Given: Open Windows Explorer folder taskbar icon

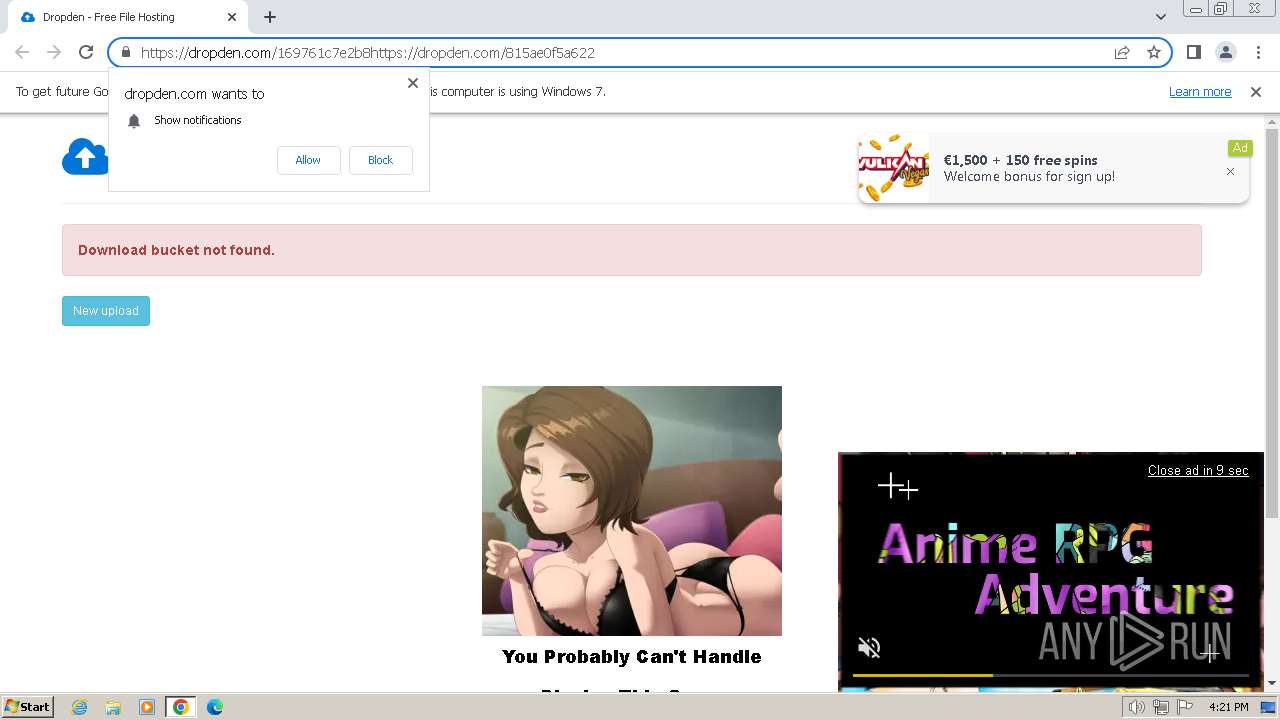Looking at the screenshot, I should [113, 707].
